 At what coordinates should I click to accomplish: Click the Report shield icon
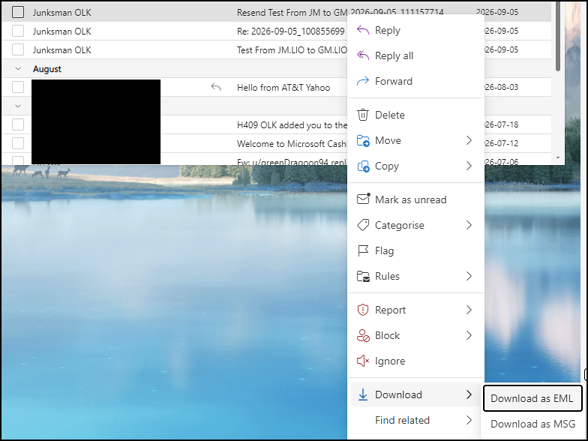click(x=363, y=310)
